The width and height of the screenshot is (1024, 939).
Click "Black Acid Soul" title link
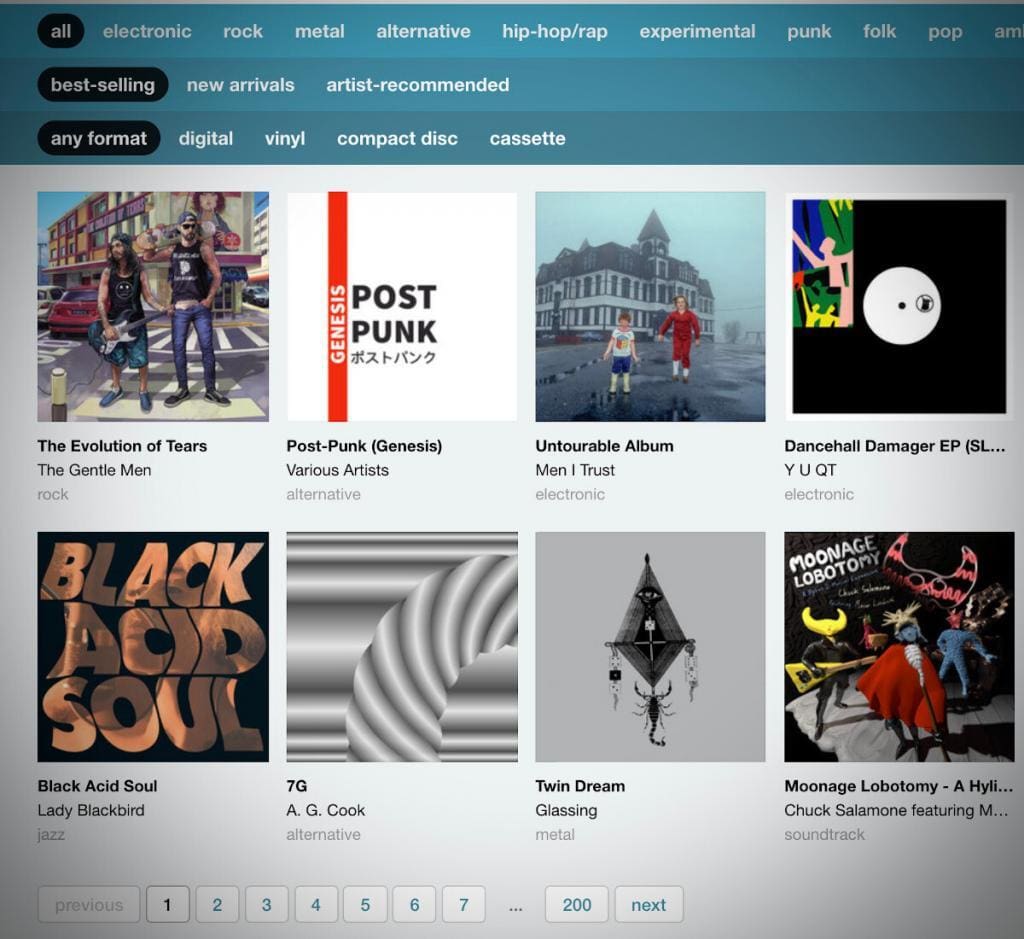97,786
